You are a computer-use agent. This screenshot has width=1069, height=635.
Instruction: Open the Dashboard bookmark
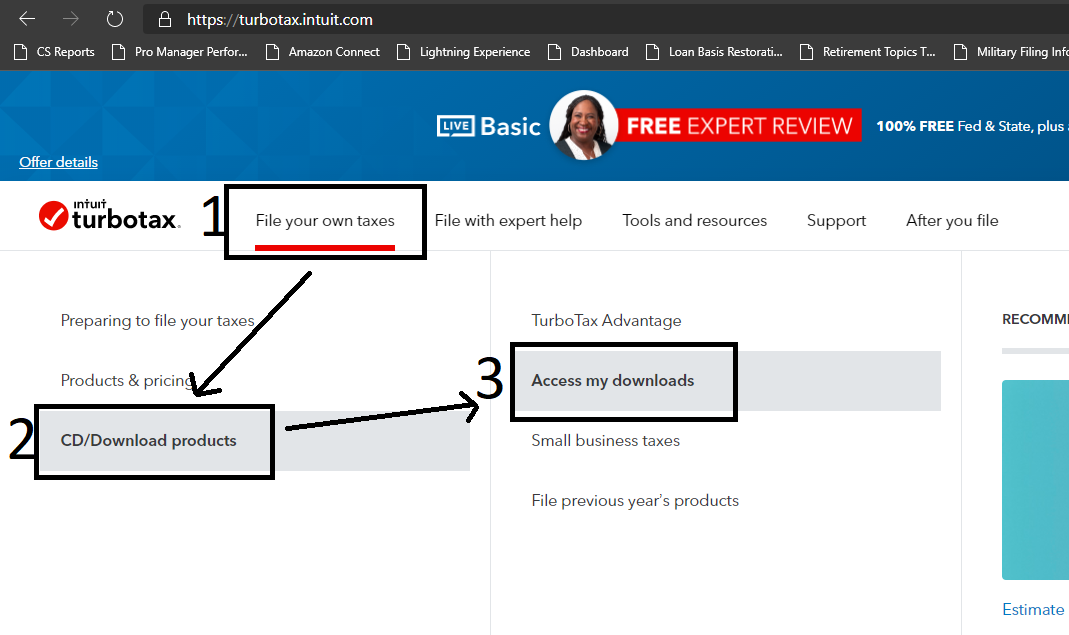coord(588,52)
